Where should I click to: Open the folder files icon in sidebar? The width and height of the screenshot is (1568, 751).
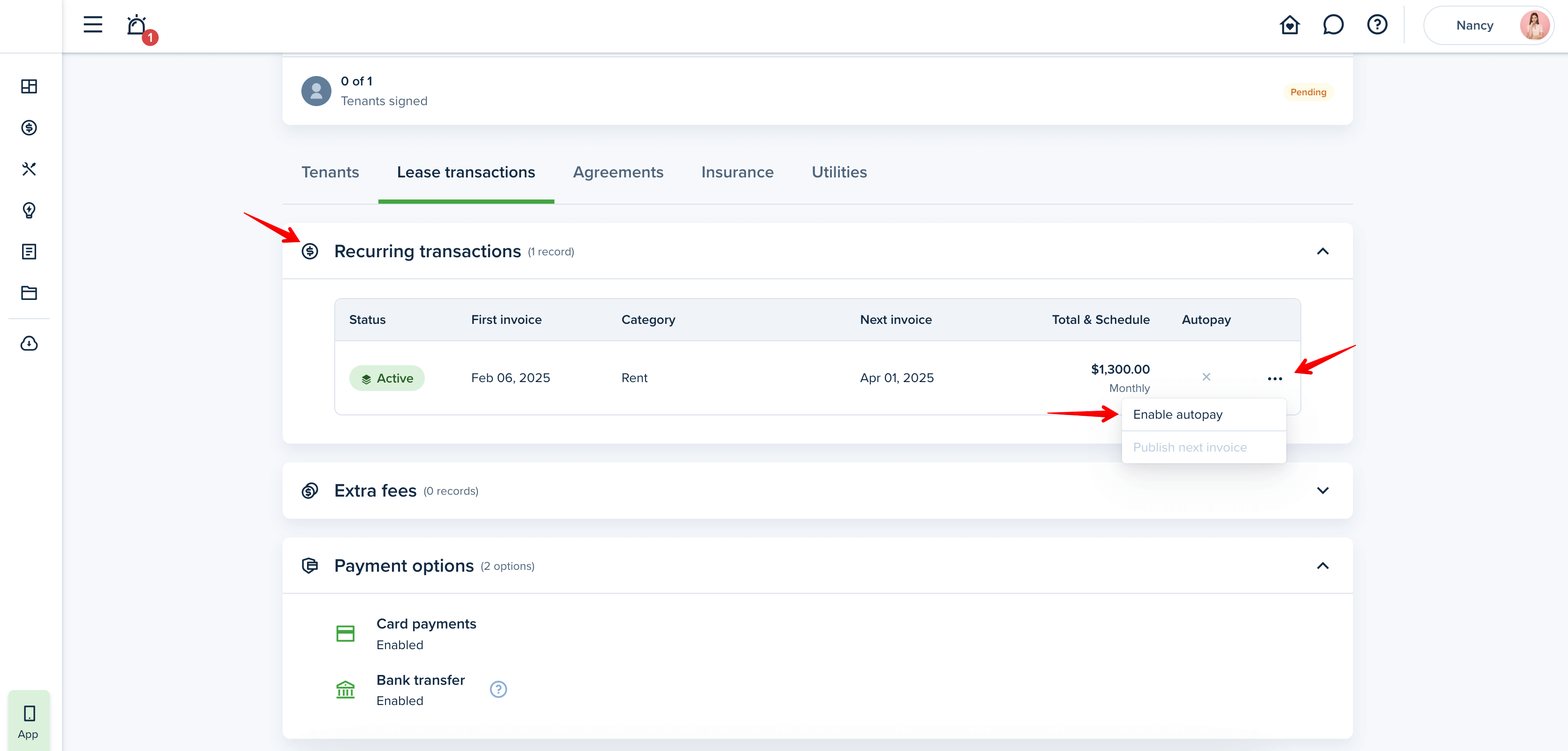[29, 293]
